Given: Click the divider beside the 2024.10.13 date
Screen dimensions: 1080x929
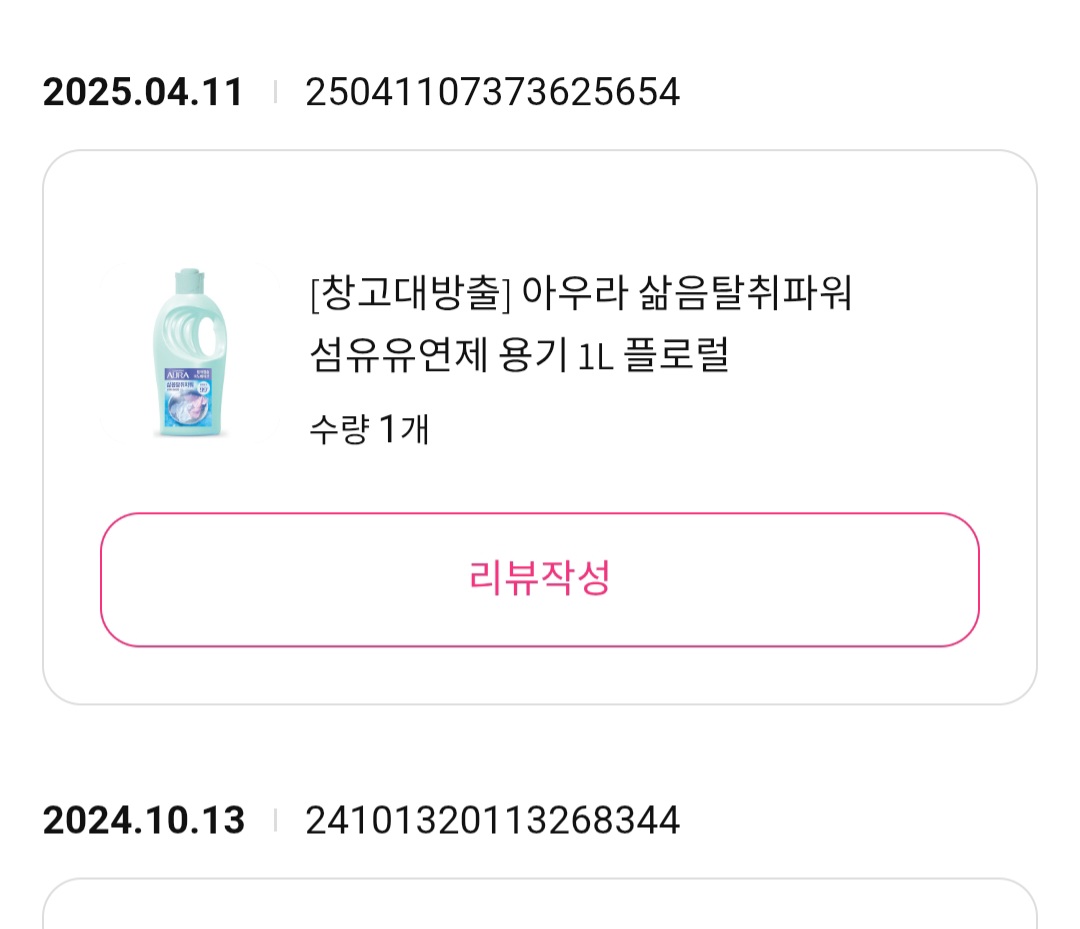Looking at the screenshot, I should pos(275,821).
